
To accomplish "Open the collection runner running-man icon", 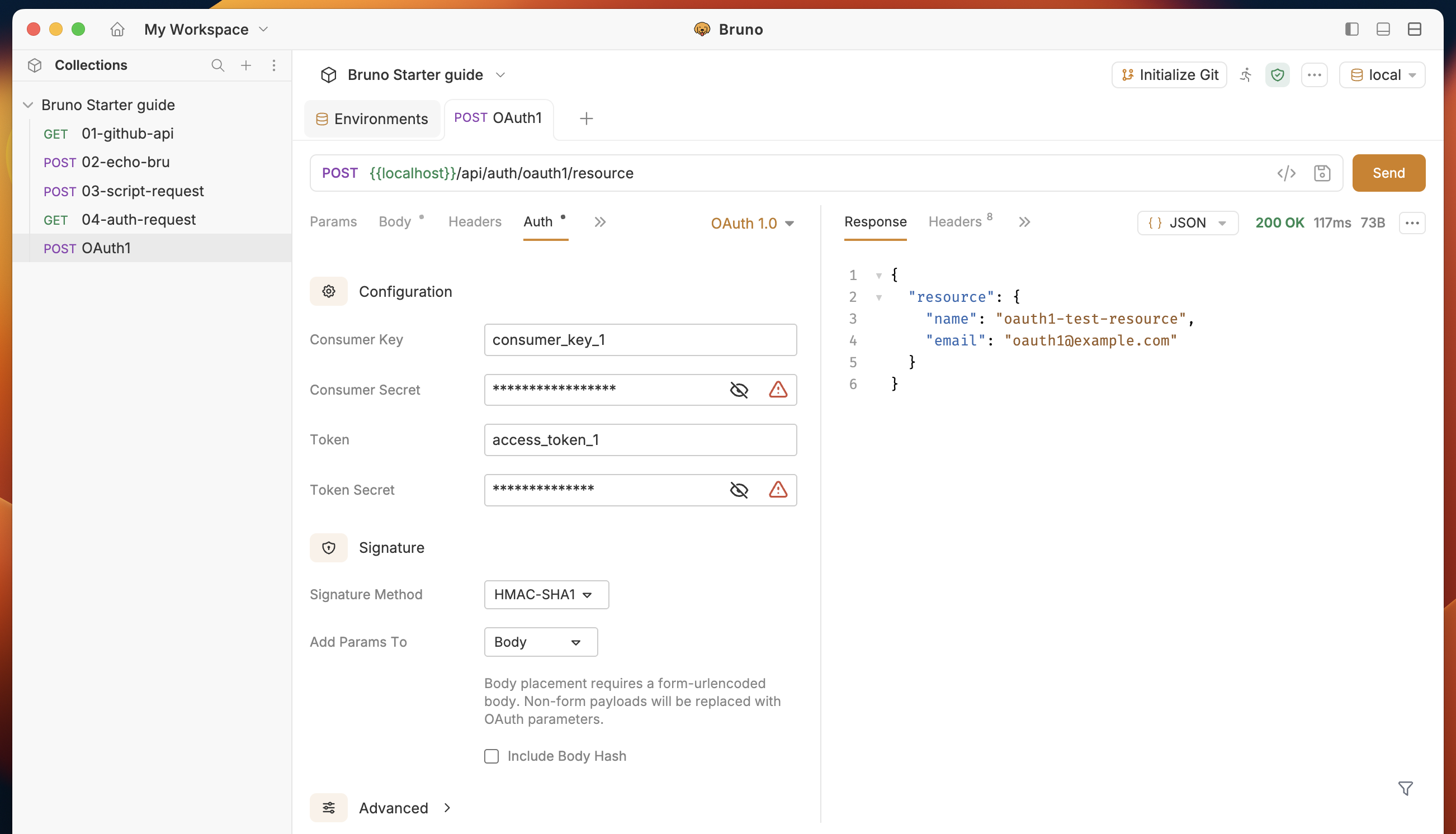I will click(1246, 75).
